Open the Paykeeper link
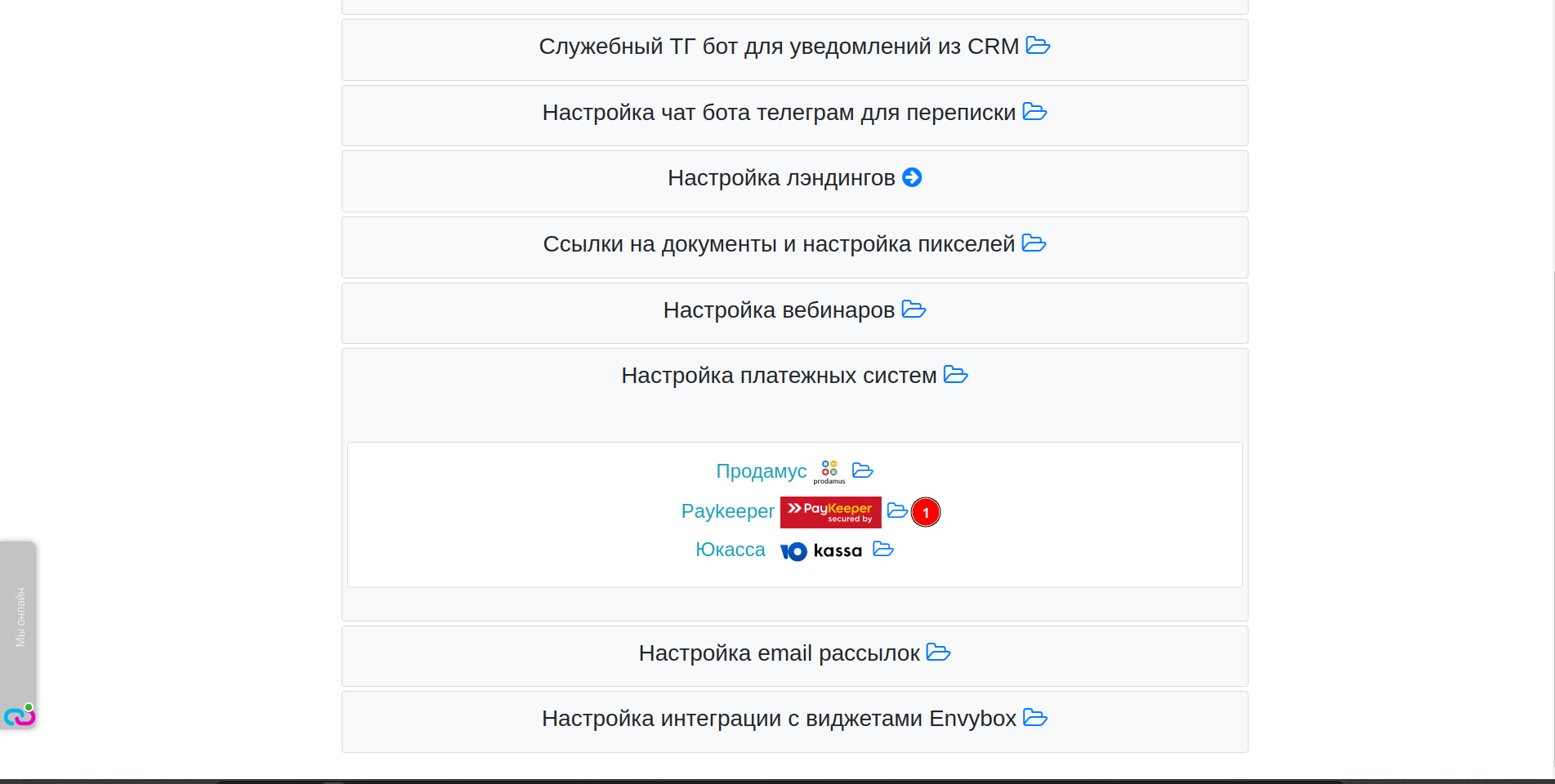The width and height of the screenshot is (1555, 784). click(x=727, y=511)
